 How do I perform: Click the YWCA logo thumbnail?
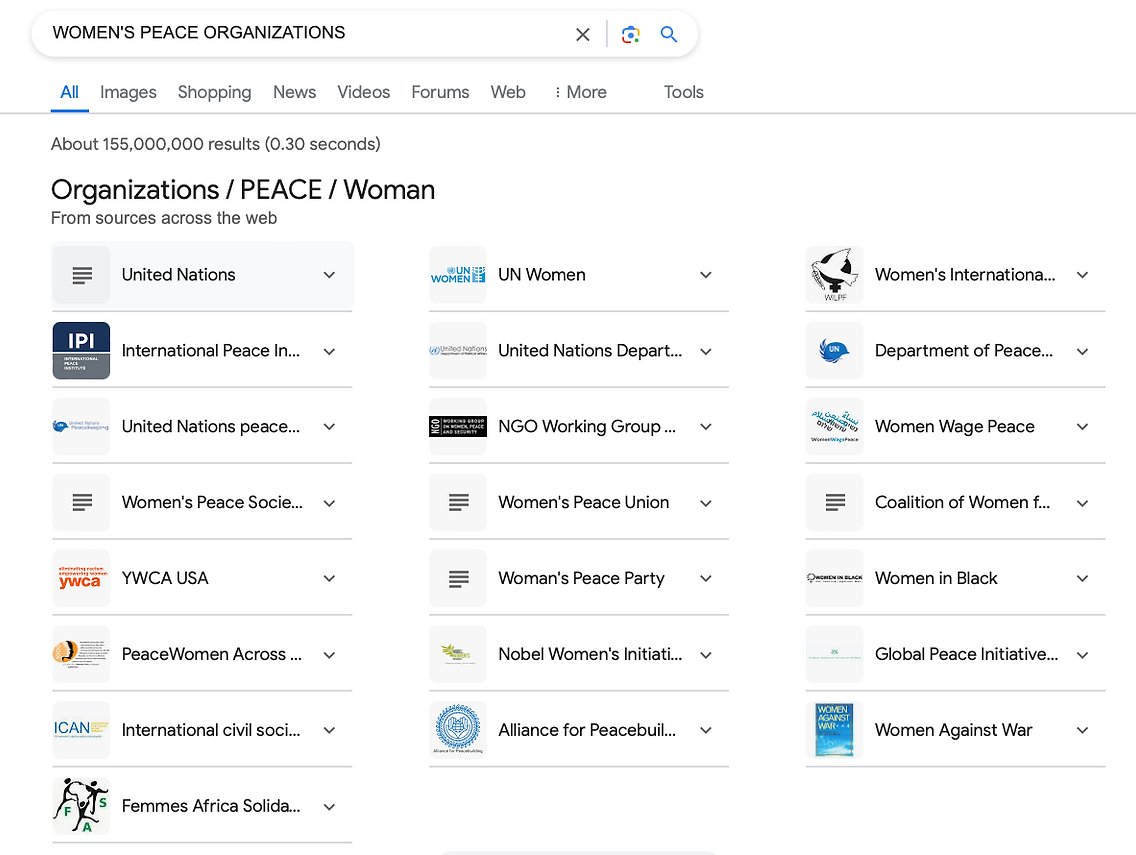[x=81, y=578]
